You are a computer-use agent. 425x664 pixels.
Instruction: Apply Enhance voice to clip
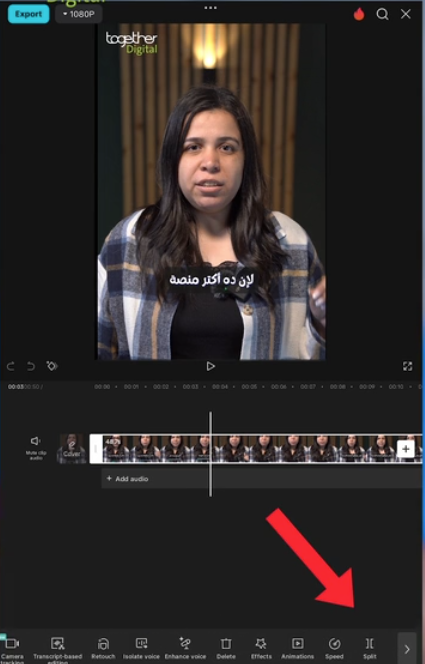185,648
